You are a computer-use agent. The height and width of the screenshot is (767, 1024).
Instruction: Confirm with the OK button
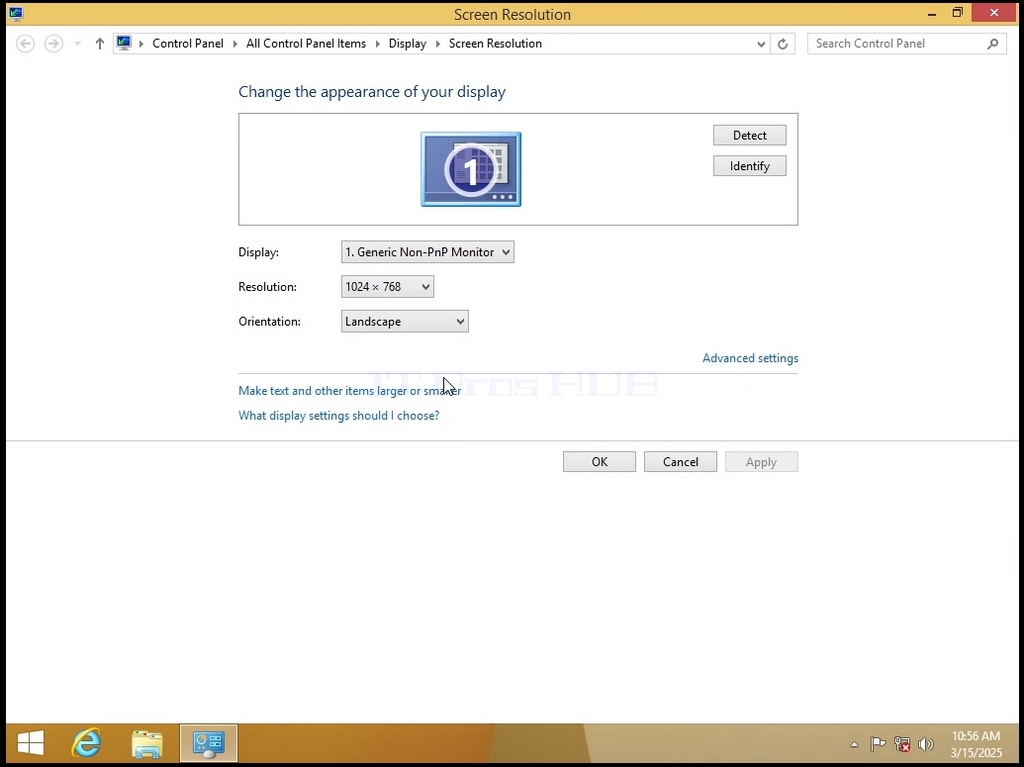coord(599,462)
